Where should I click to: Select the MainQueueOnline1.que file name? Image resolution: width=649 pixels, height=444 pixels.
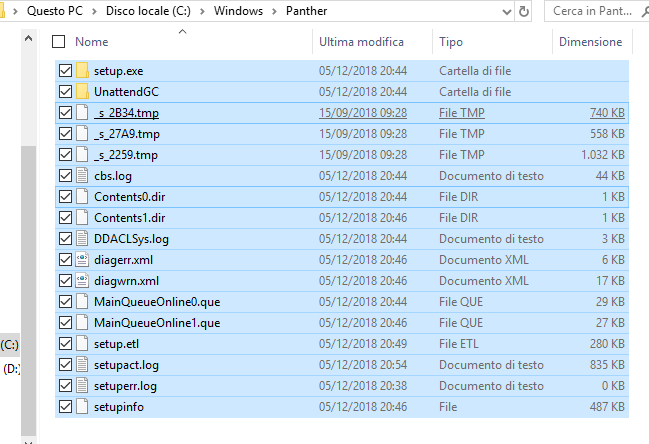(x=157, y=323)
